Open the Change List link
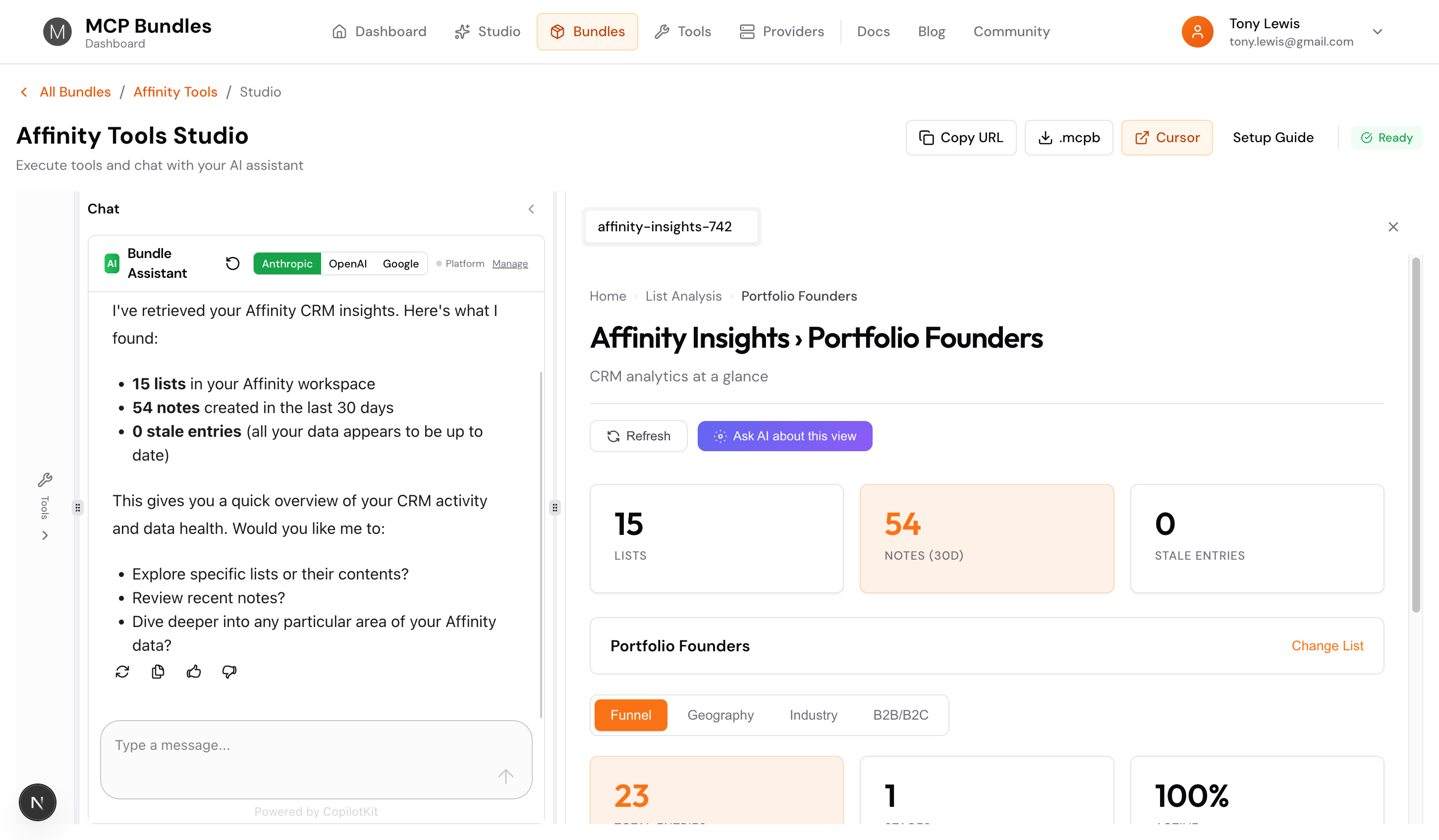The image size is (1439, 840). coord(1328,645)
